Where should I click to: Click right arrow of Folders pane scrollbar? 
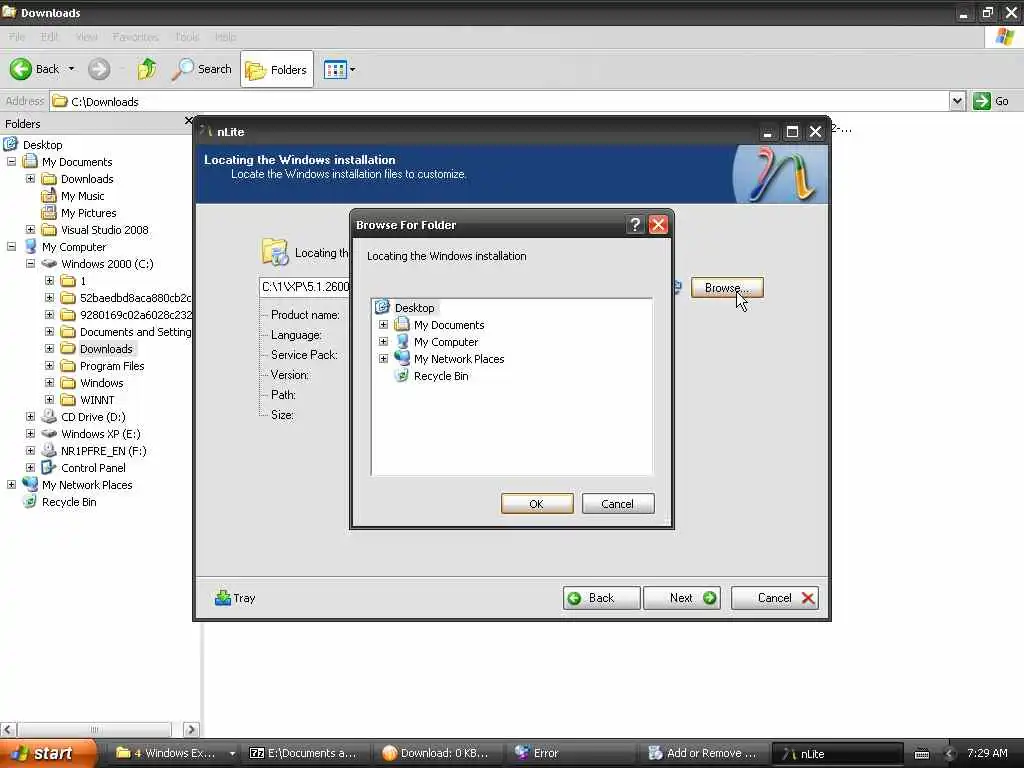191,729
